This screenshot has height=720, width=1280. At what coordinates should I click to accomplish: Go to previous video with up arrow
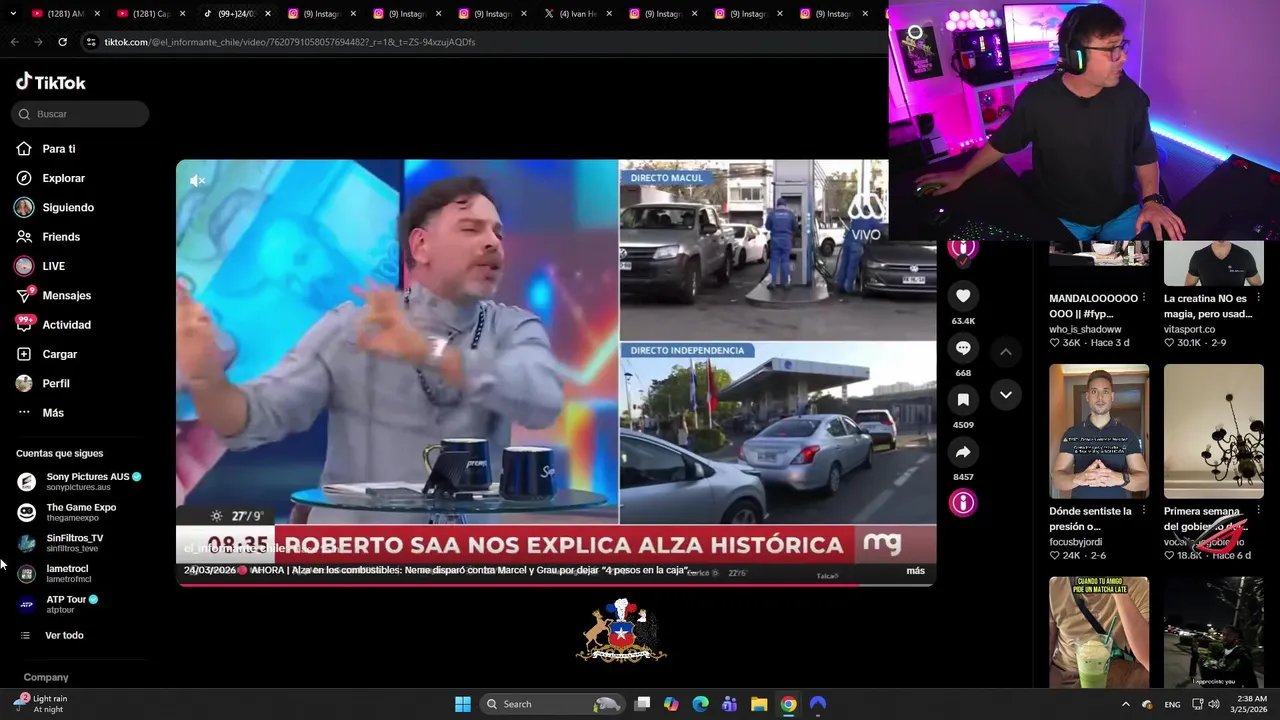tap(1006, 352)
